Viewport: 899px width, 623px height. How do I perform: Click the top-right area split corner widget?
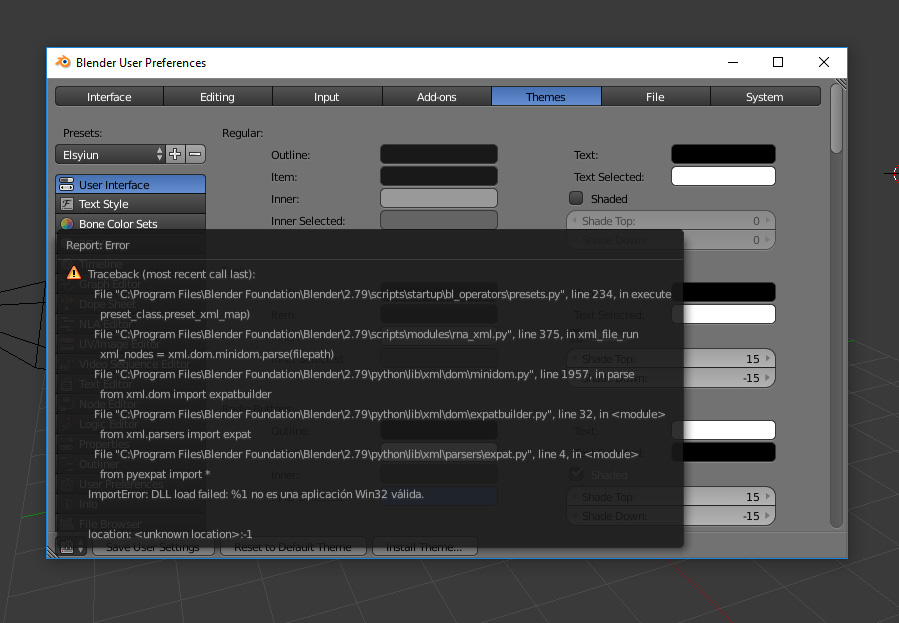(x=841, y=84)
